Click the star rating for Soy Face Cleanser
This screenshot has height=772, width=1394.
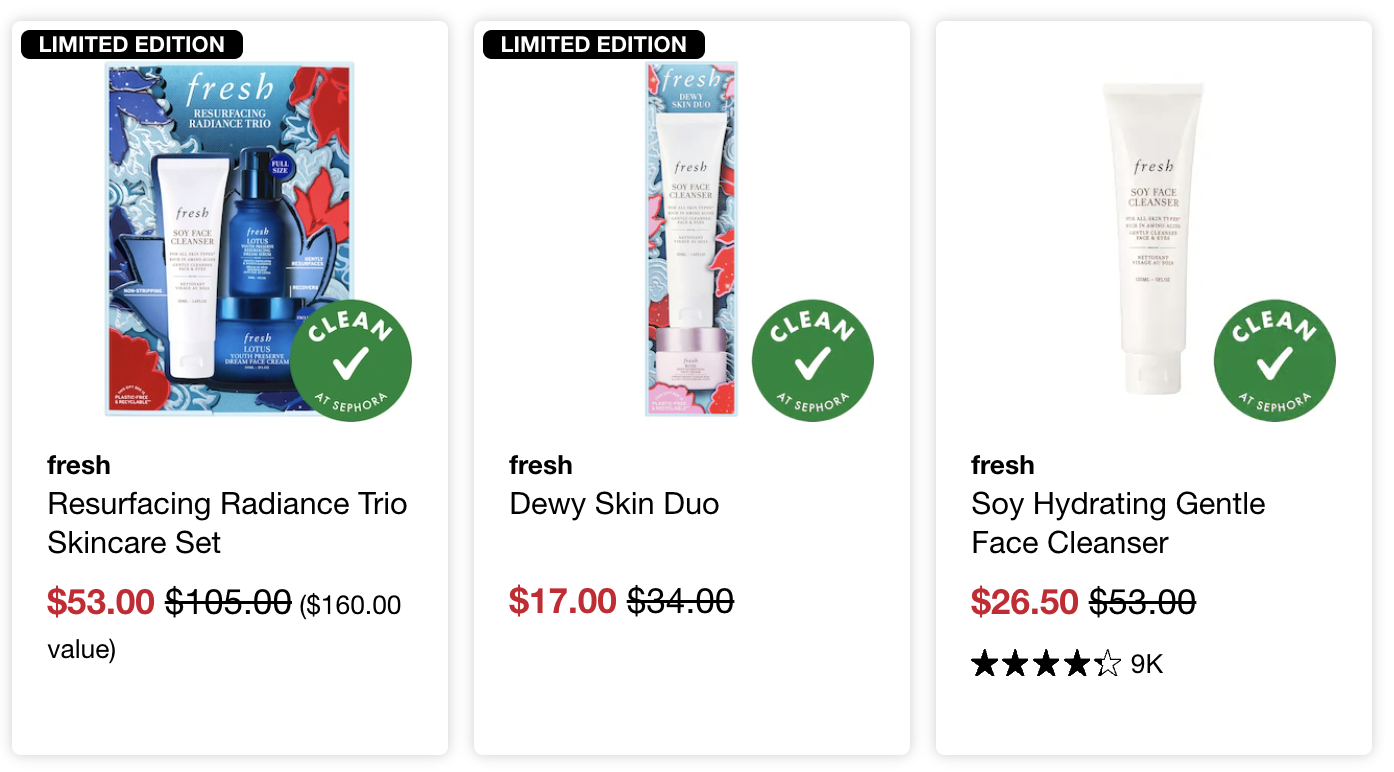point(1046,663)
